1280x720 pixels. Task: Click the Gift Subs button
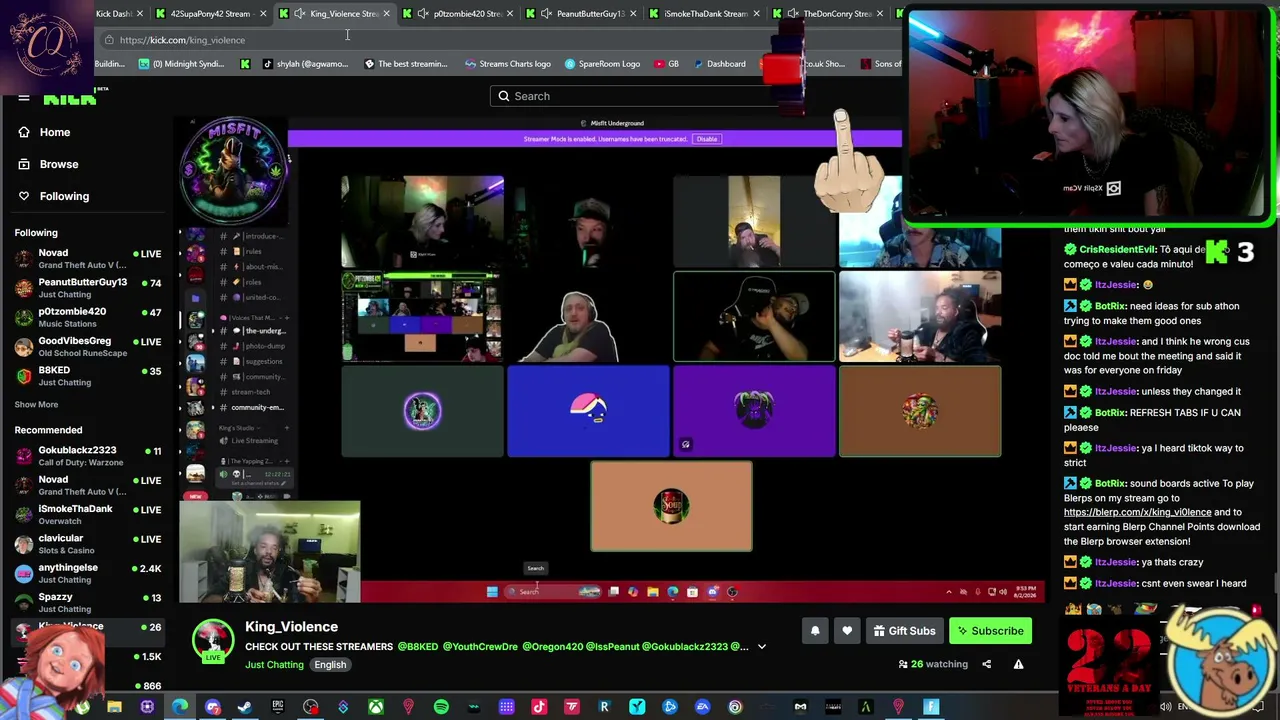(904, 631)
